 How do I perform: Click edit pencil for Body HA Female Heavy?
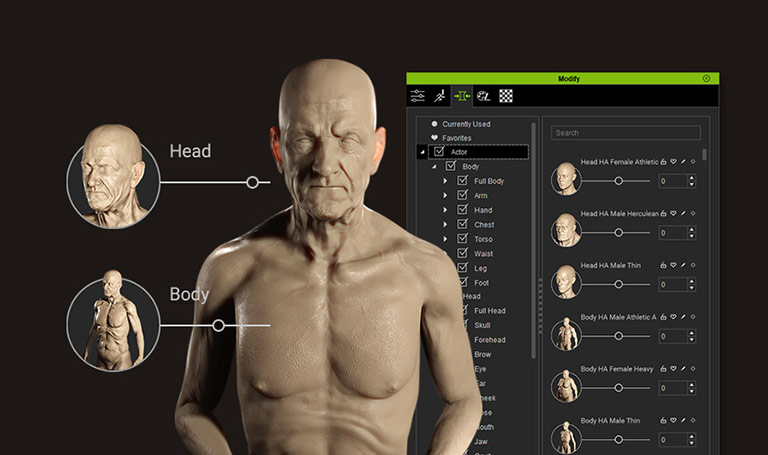pyautogui.click(x=684, y=369)
